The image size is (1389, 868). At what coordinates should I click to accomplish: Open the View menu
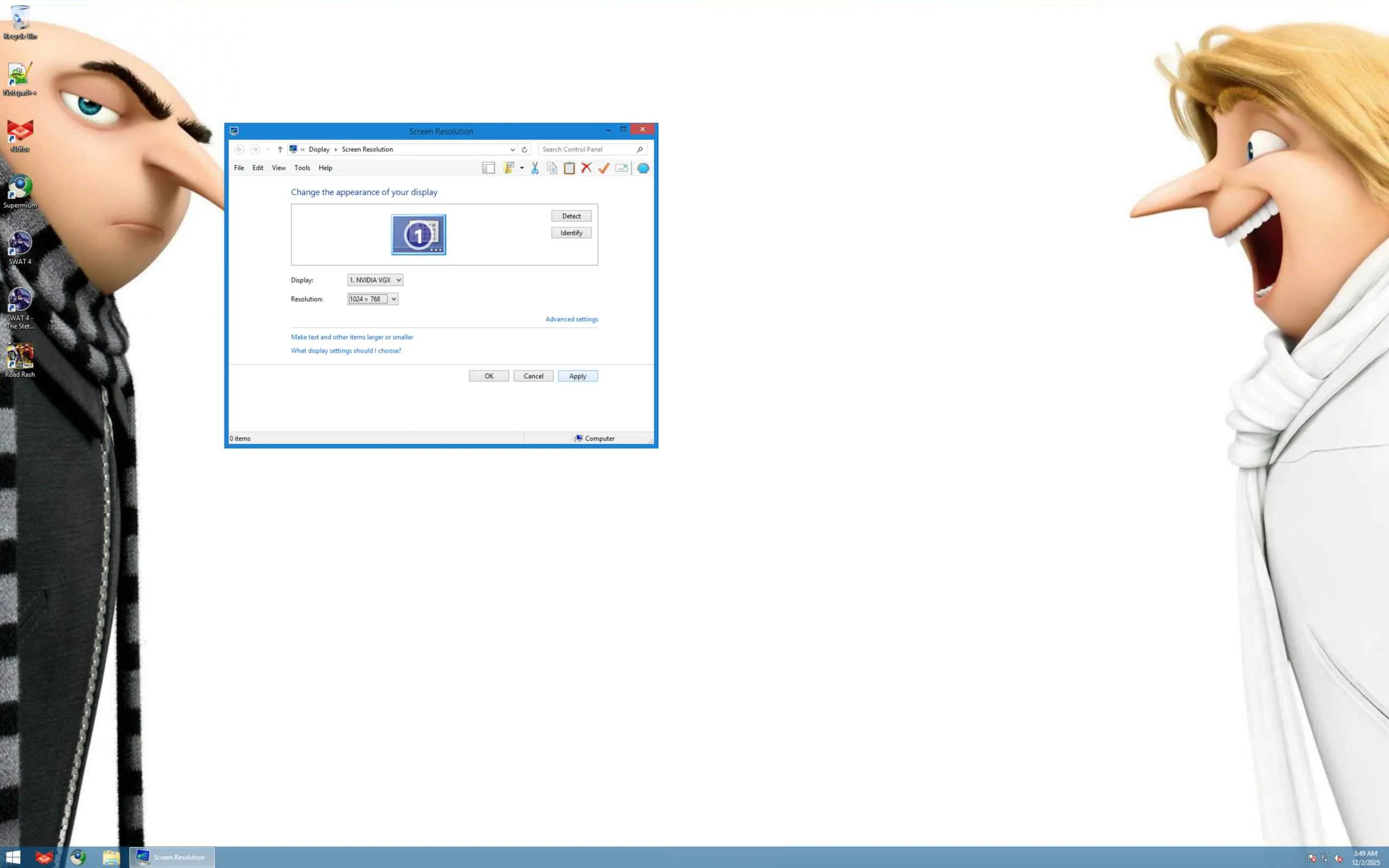click(278, 168)
